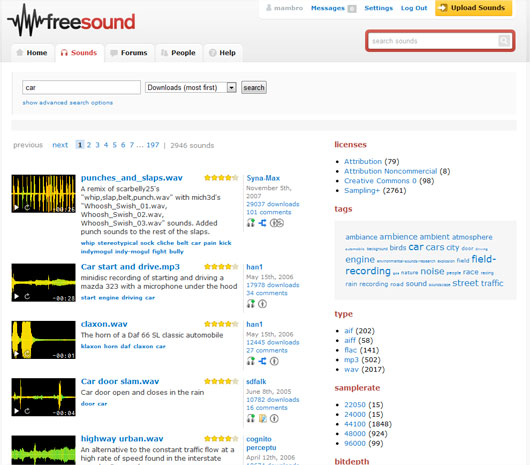
Task: Open the Home tab
Action: click(x=33, y=53)
